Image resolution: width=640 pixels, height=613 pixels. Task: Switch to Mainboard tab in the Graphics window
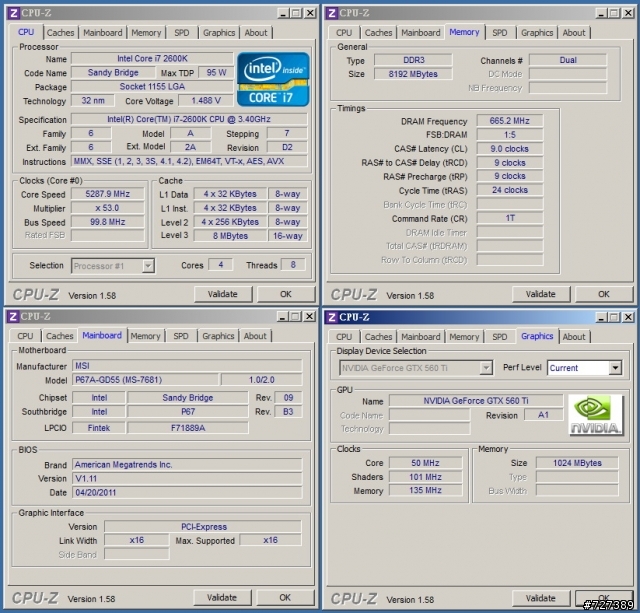coord(420,337)
